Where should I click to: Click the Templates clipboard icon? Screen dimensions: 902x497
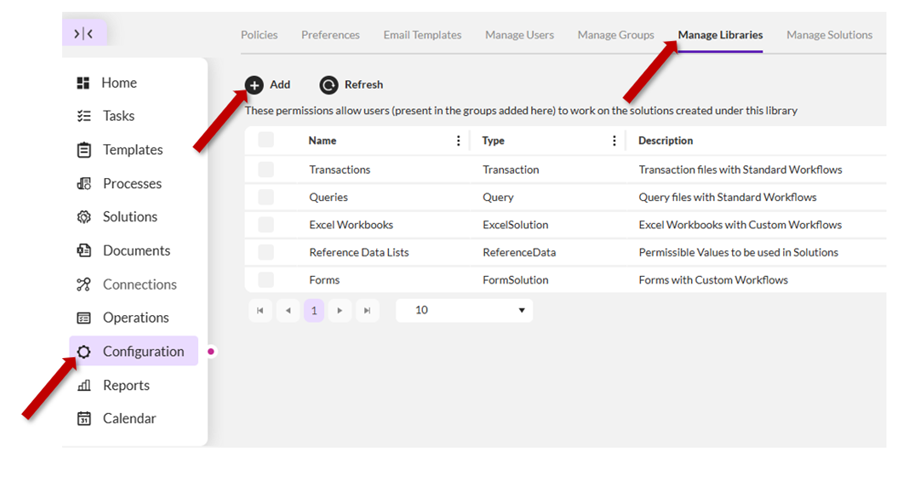click(x=84, y=150)
